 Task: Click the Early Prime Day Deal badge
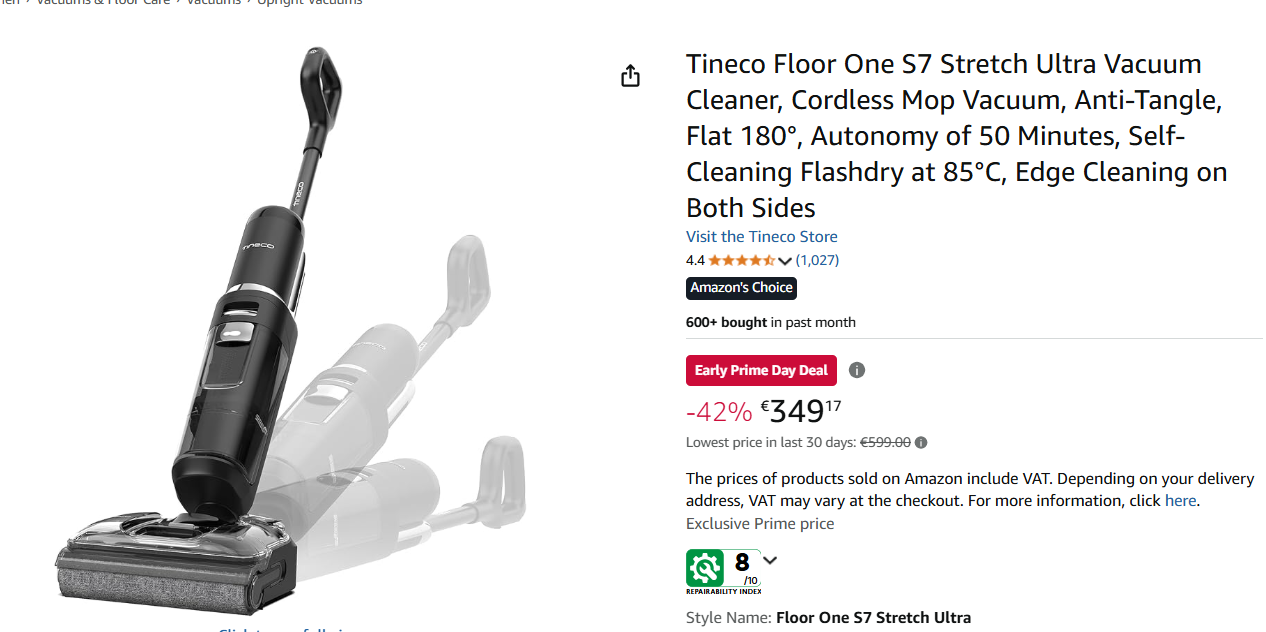pos(761,370)
